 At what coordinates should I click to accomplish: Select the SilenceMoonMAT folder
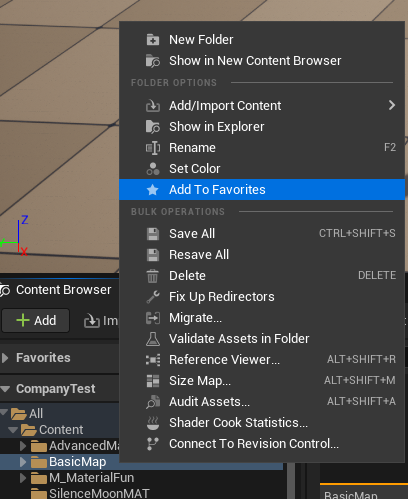(99, 493)
